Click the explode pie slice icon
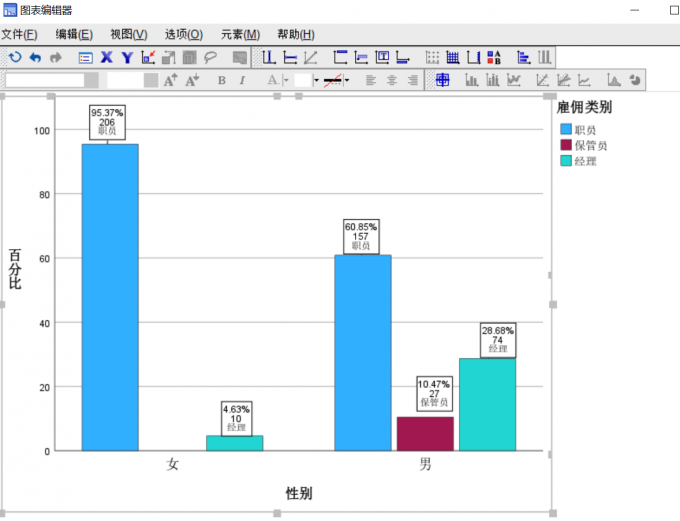Image resolution: width=680 pixels, height=521 pixels. click(634, 80)
